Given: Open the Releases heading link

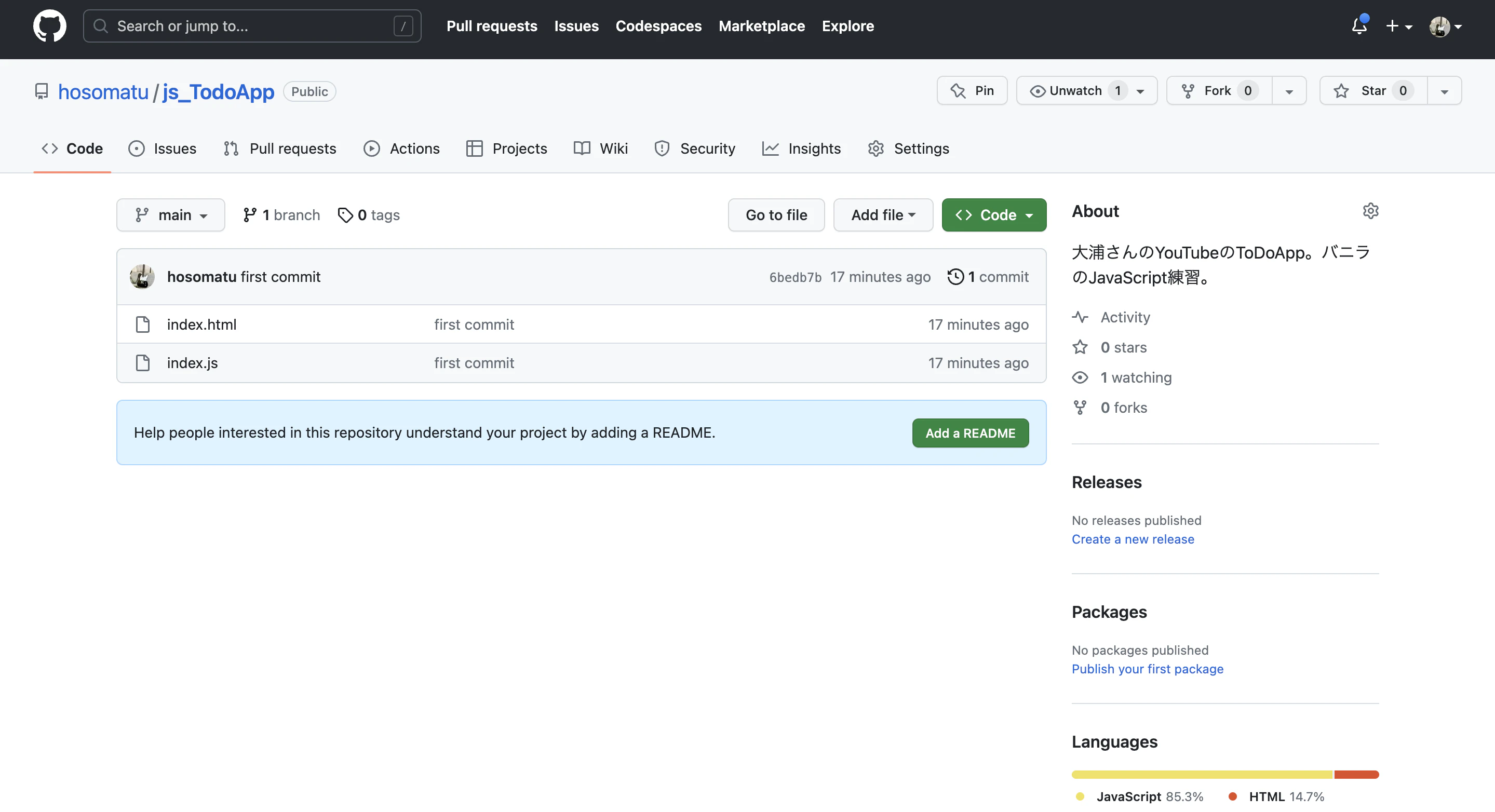Looking at the screenshot, I should point(1107,482).
